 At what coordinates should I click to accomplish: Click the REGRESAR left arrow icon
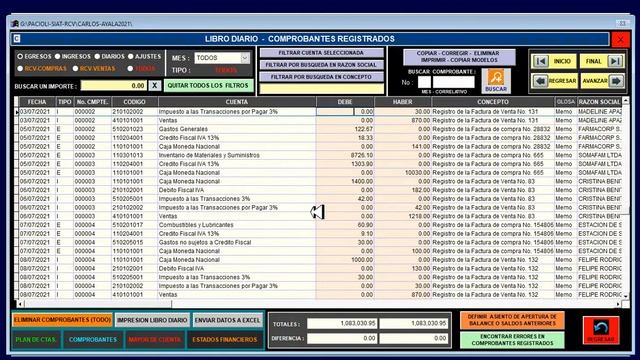[x=540, y=81]
